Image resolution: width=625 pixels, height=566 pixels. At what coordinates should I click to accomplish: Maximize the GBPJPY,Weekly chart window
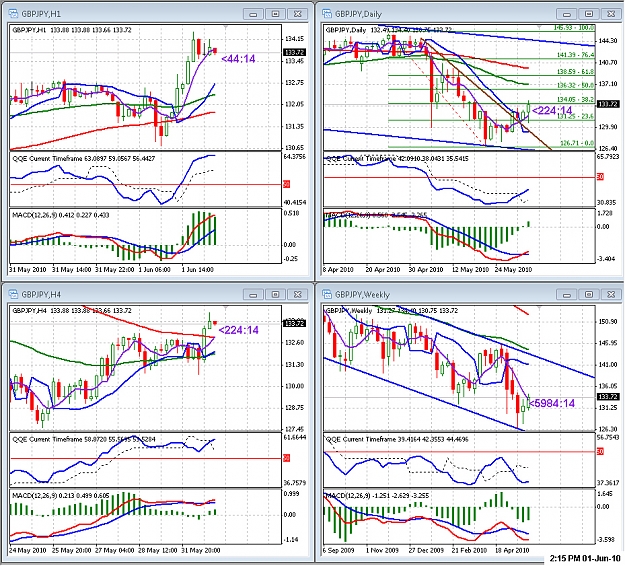coord(589,295)
